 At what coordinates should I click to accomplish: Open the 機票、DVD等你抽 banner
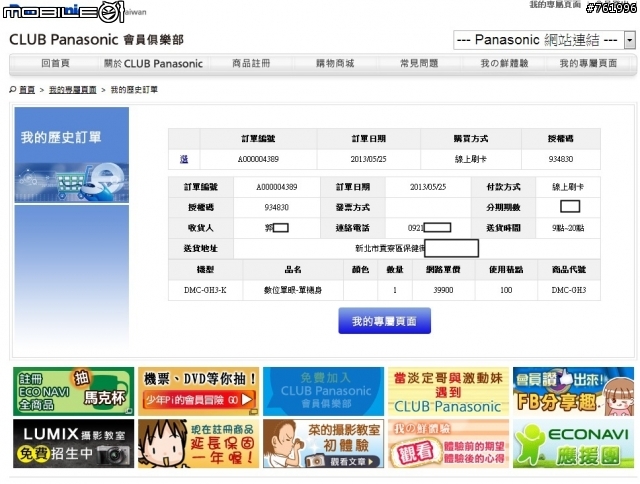click(198, 391)
